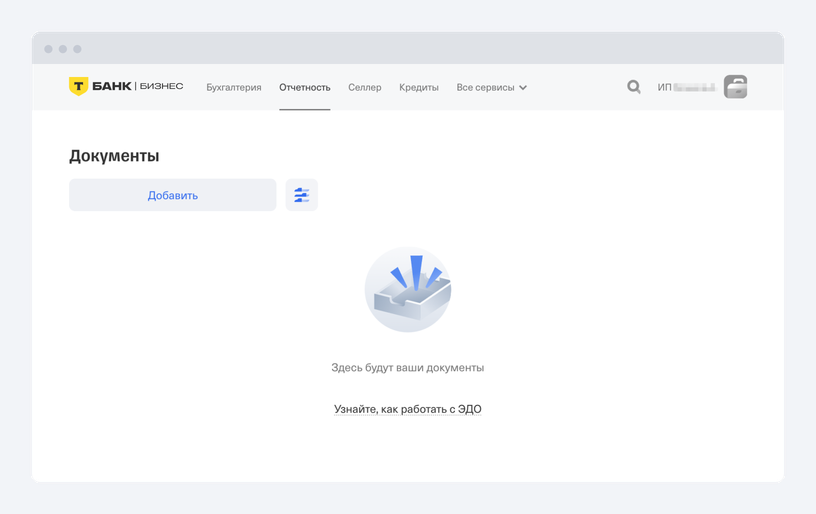Click the empty inbox tray illustration

(x=408, y=289)
